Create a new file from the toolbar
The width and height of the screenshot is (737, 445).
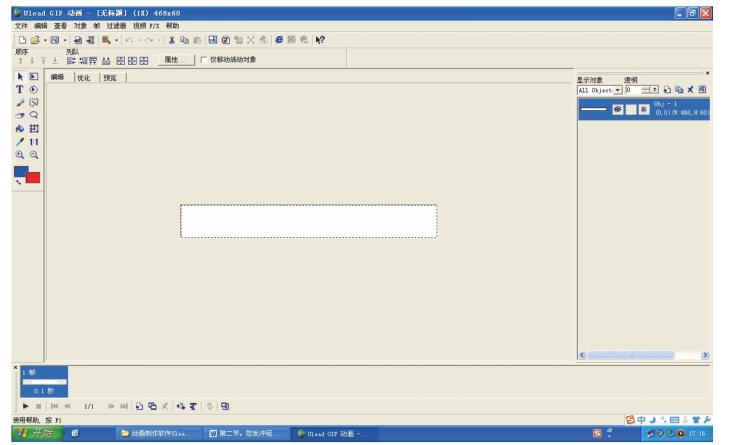[x=22, y=40]
